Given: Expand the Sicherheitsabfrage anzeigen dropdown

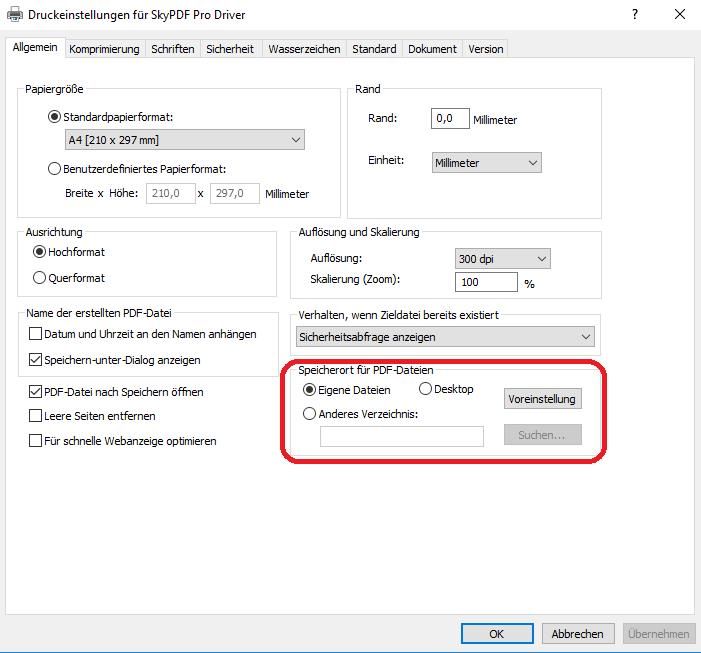Looking at the screenshot, I should (445, 337).
